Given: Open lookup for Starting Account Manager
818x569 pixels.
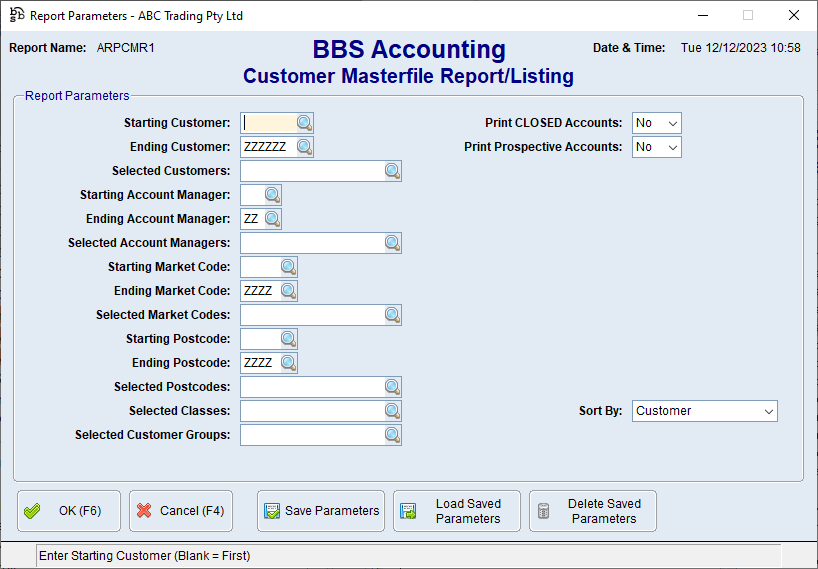Looking at the screenshot, I should (272, 195).
